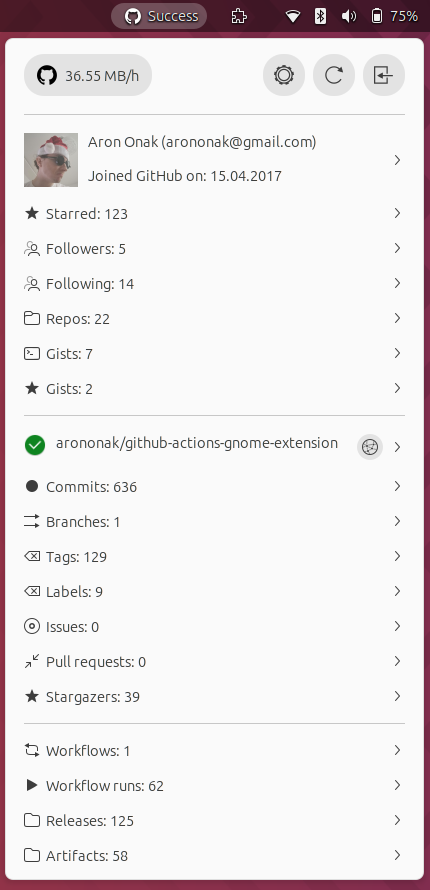Viewport: 430px width, 890px height.
Task: Click the logout icon button
Action: point(383,75)
